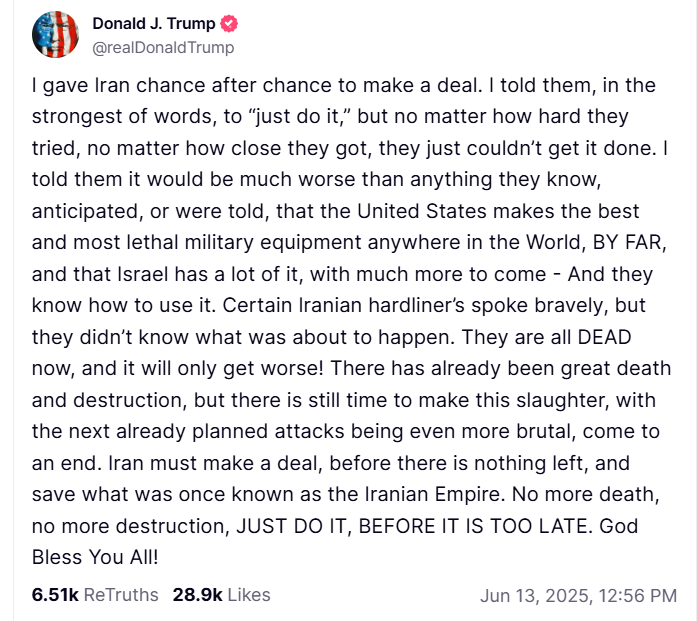The width and height of the screenshot is (697, 621).
Task: Click the words "United States" in post
Action: 422,211
